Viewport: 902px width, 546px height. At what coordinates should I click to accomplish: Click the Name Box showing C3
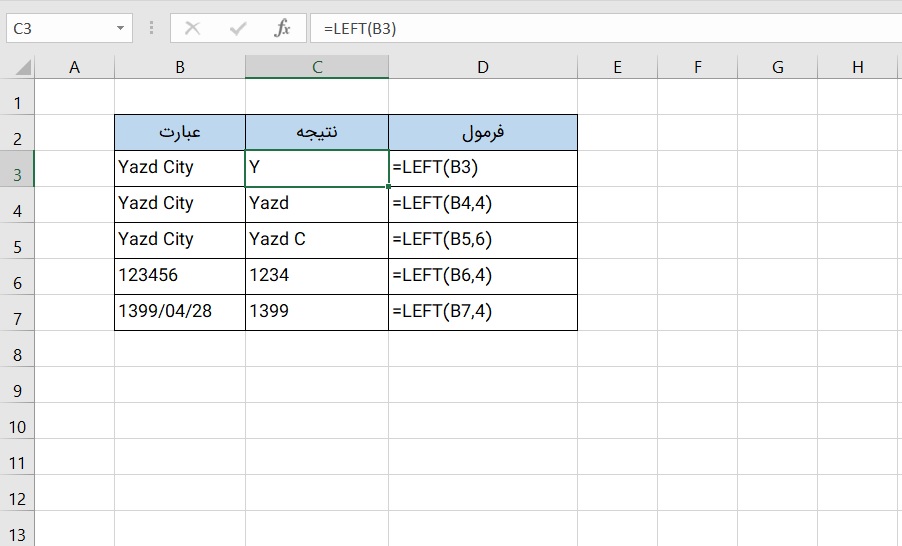tap(58, 29)
